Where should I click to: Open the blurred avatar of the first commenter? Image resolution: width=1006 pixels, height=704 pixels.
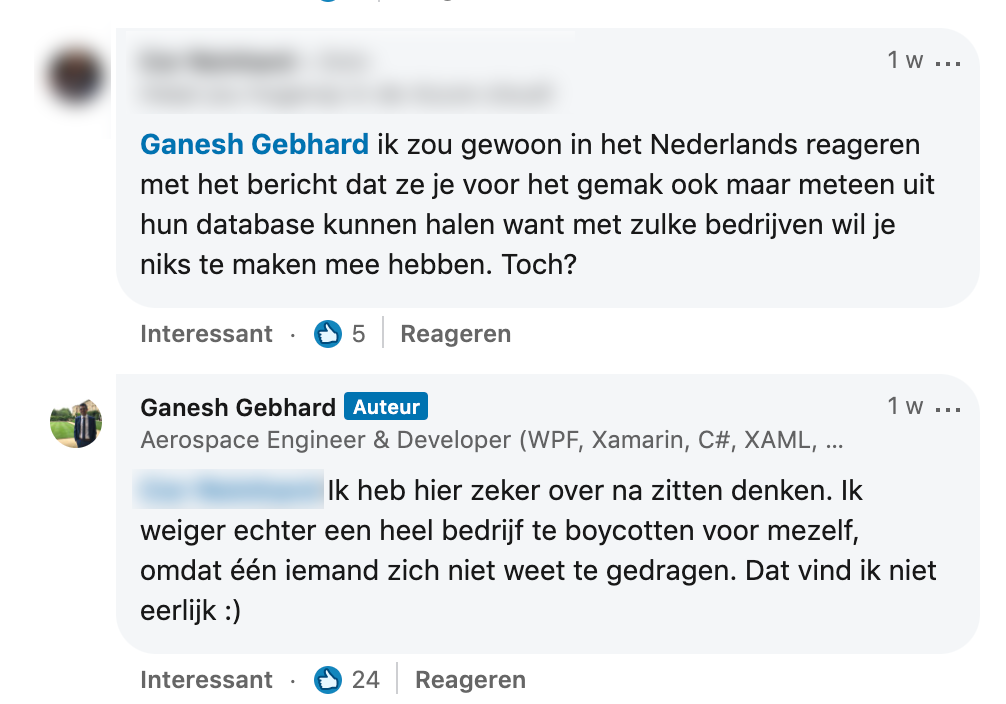[x=75, y=76]
